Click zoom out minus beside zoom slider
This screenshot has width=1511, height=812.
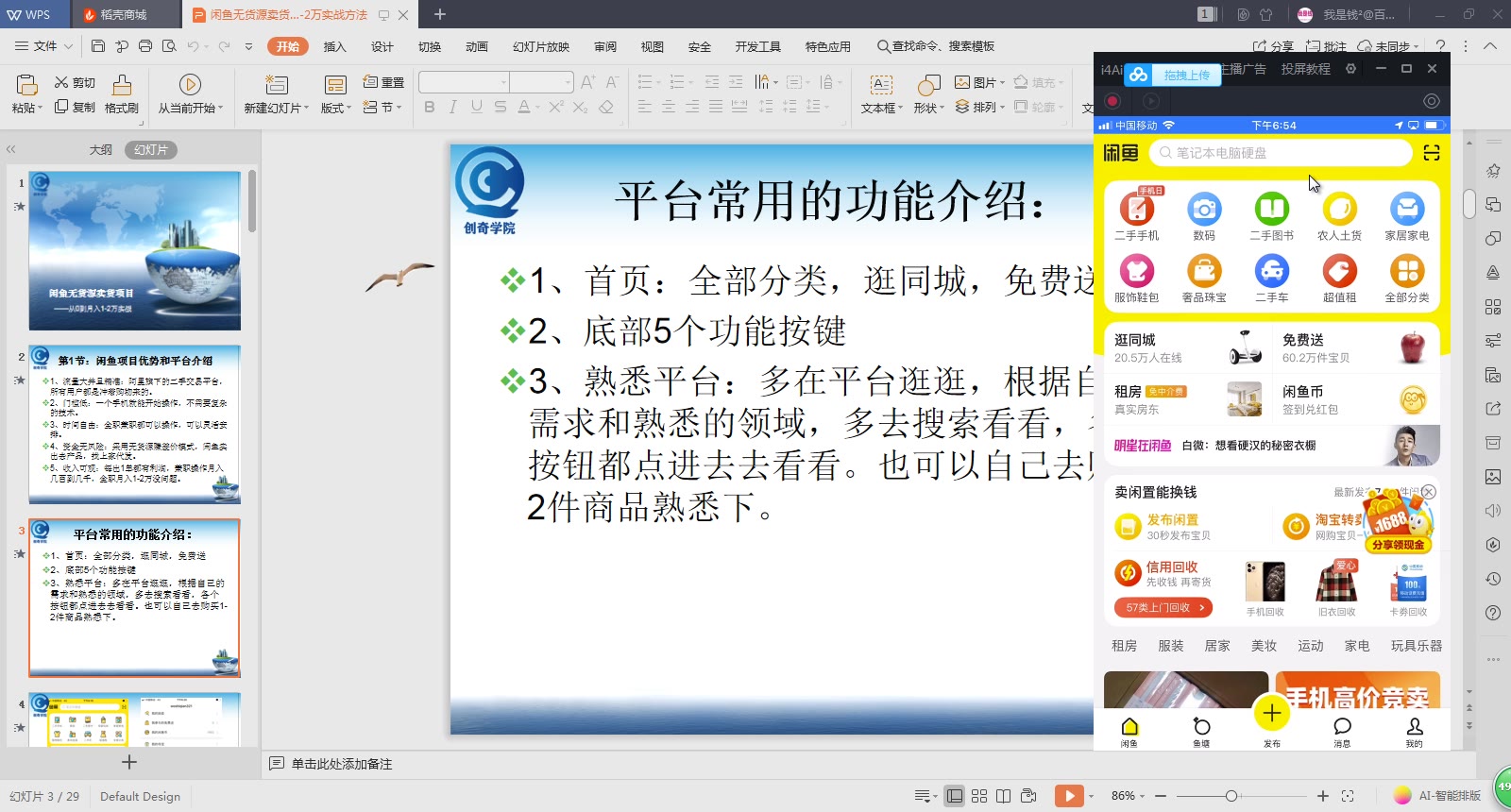[1161, 796]
